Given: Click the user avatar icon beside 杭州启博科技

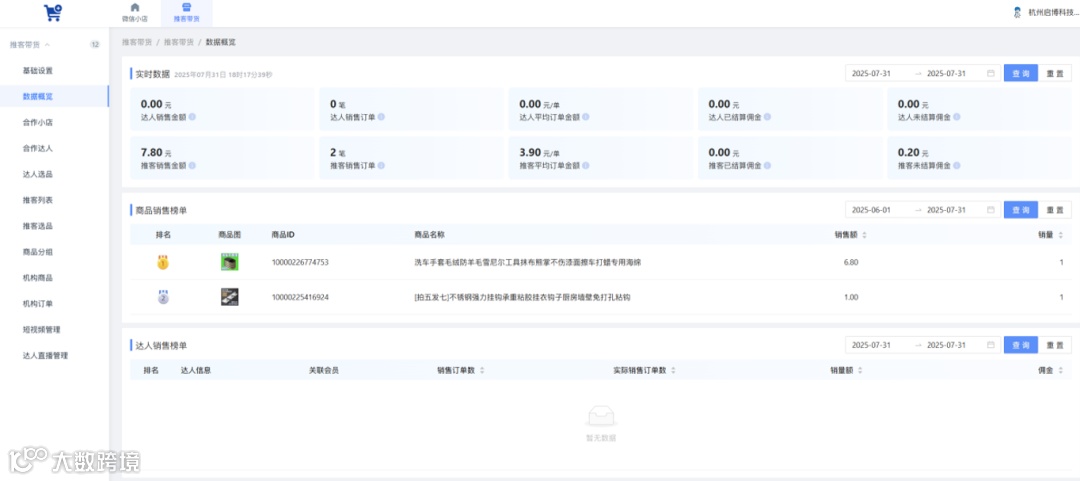Looking at the screenshot, I should 1017,12.
